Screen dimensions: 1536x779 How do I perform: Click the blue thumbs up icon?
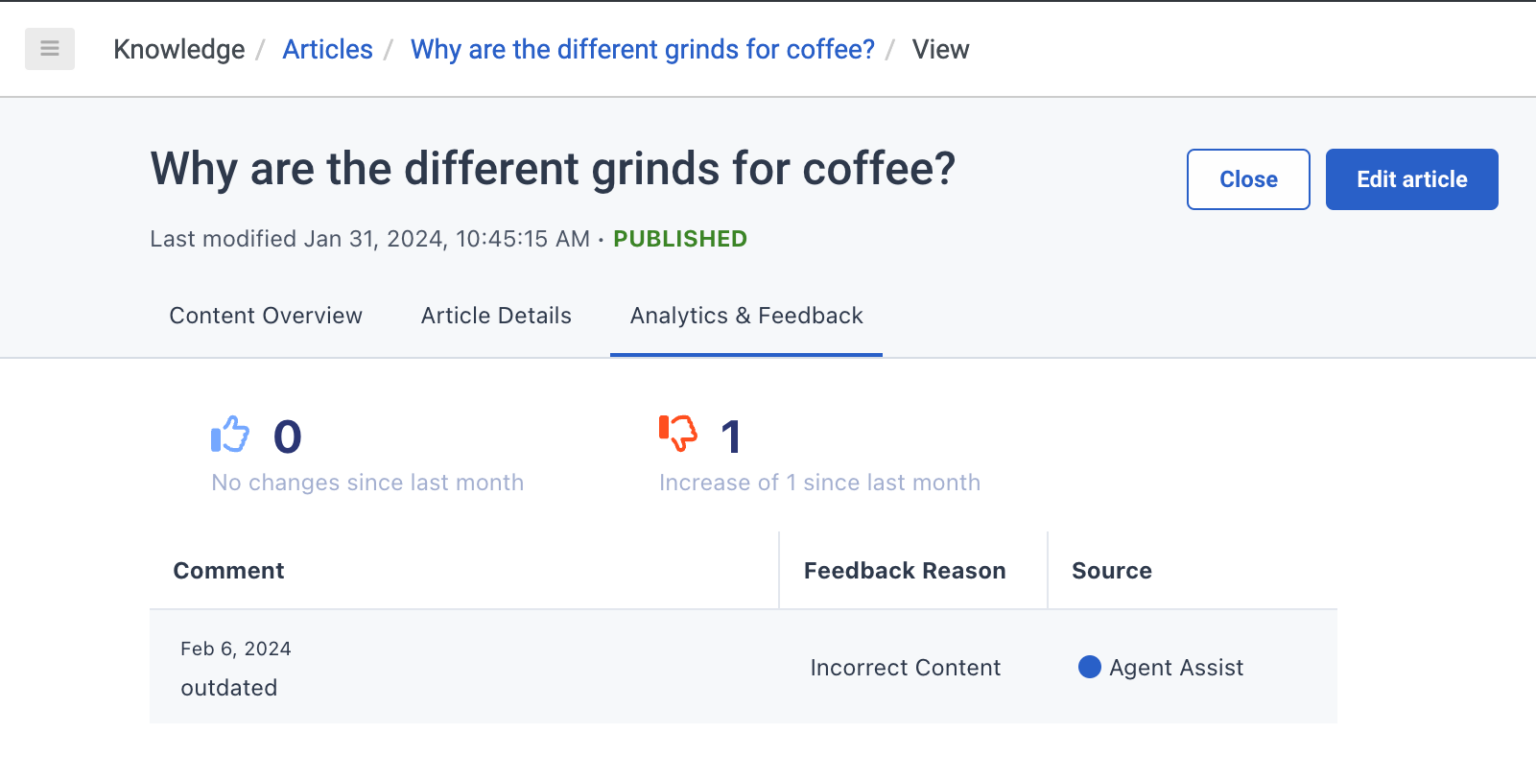point(230,435)
